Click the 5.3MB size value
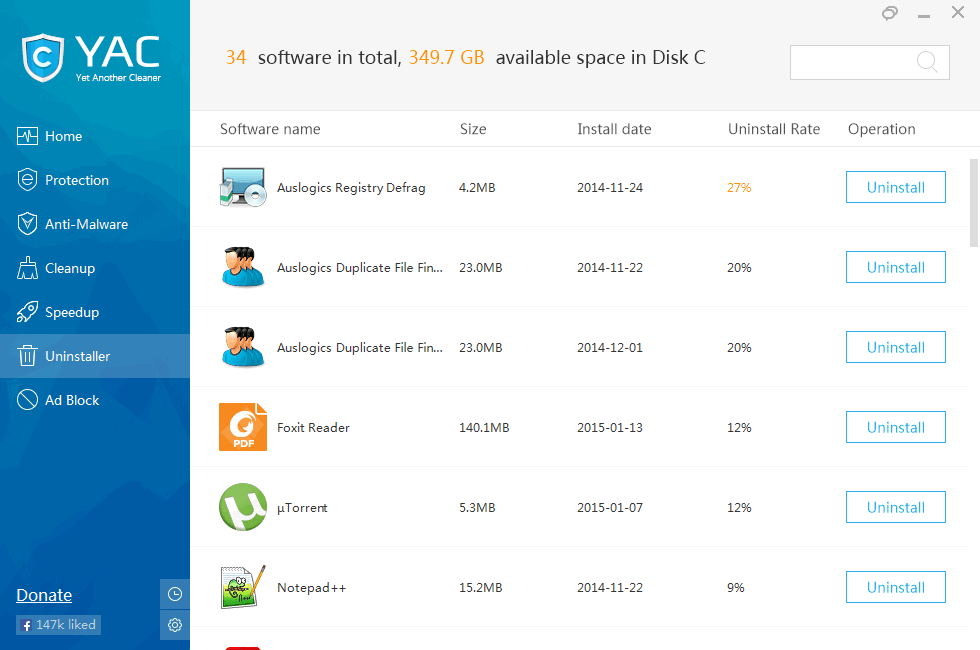980x650 pixels. pyautogui.click(x=477, y=508)
